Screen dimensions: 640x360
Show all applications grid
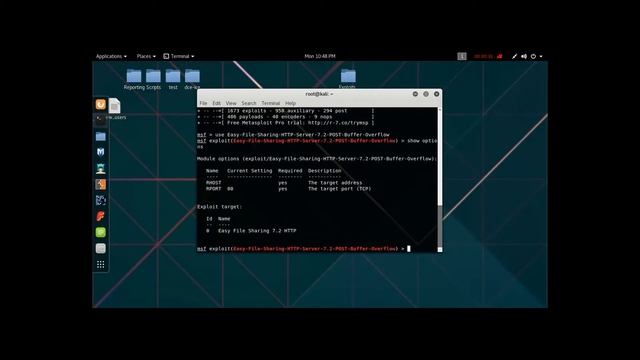tap(100, 264)
